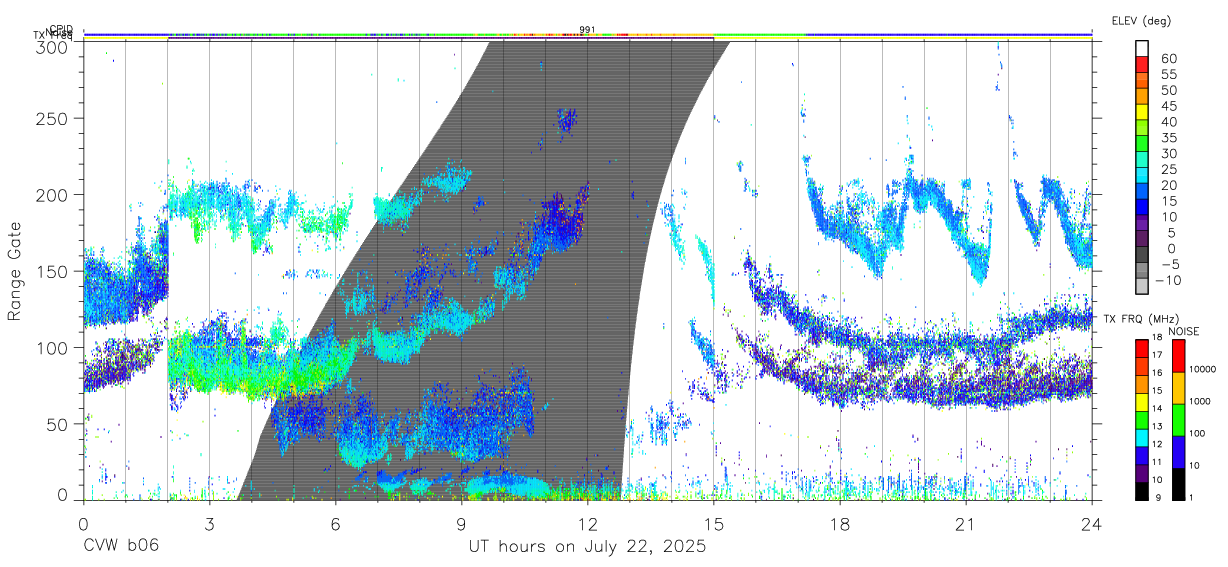The width and height of the screenshot is (1228, 567).
Task: Click the 200 tick on Range Gate axis
Action: pos(54,194)
